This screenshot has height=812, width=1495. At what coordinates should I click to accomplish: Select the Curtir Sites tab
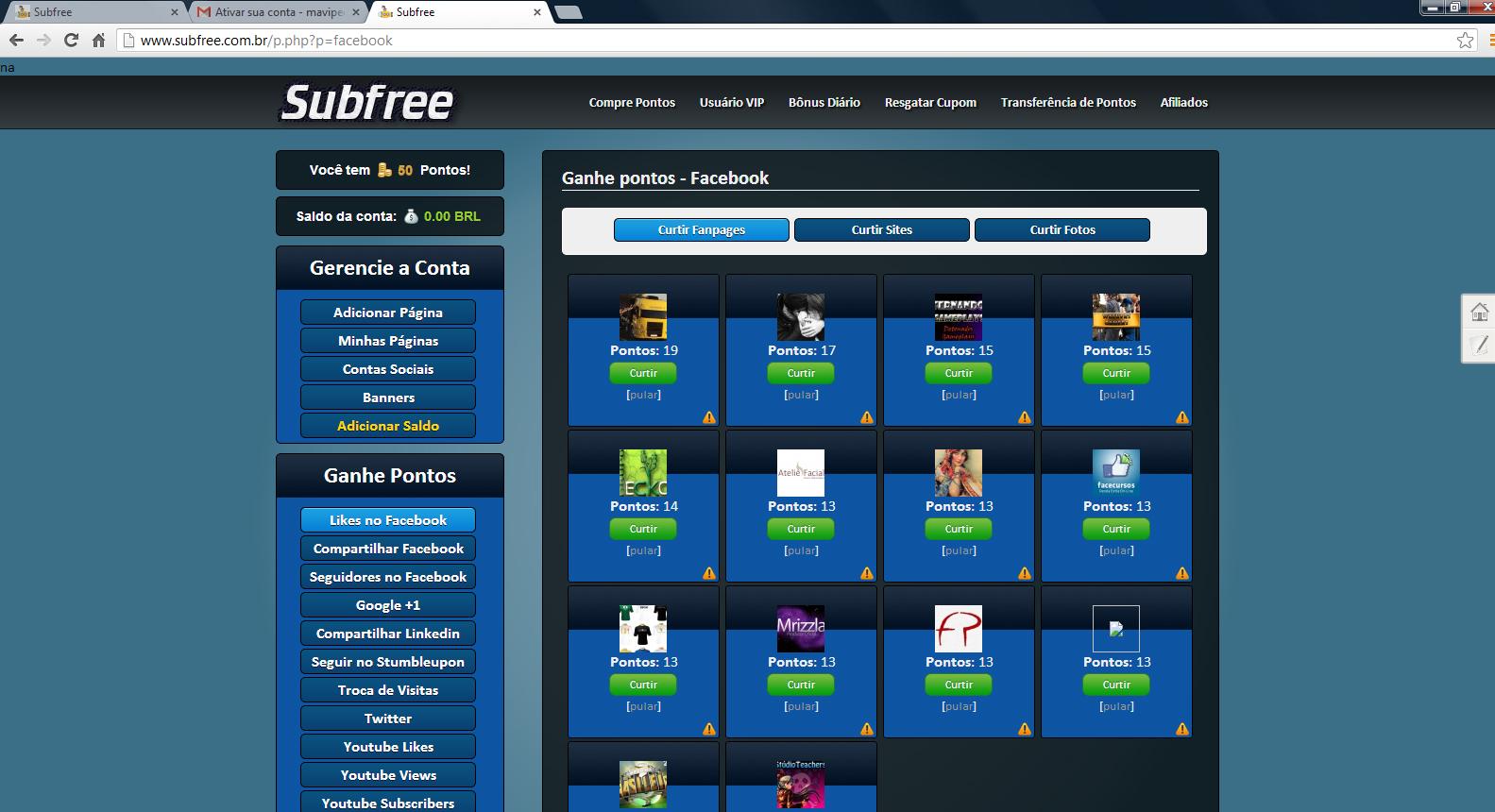[x=882, y=229]
